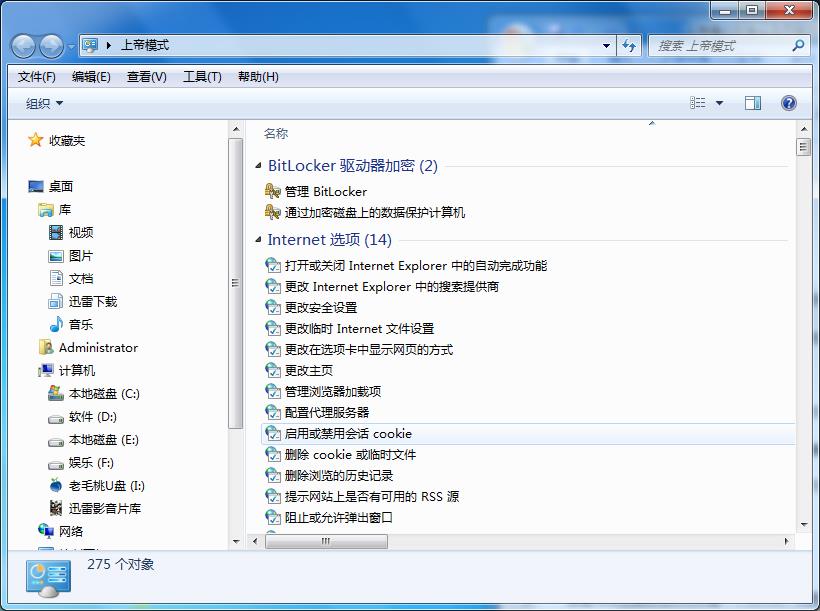
Task: Open 打开或关闭 Internet Explorer 中的自动完成功能
Action: click(x=416, y=266)
